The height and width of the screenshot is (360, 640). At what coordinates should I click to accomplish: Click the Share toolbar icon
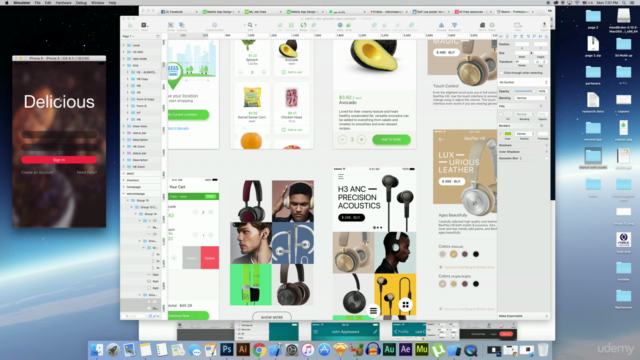tap(492, 26)
